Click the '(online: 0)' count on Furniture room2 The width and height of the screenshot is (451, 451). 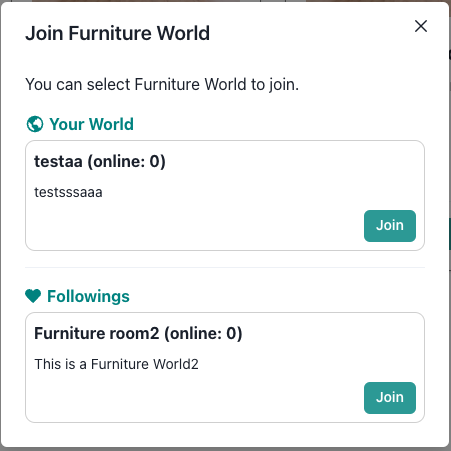[x=203, y=334]
